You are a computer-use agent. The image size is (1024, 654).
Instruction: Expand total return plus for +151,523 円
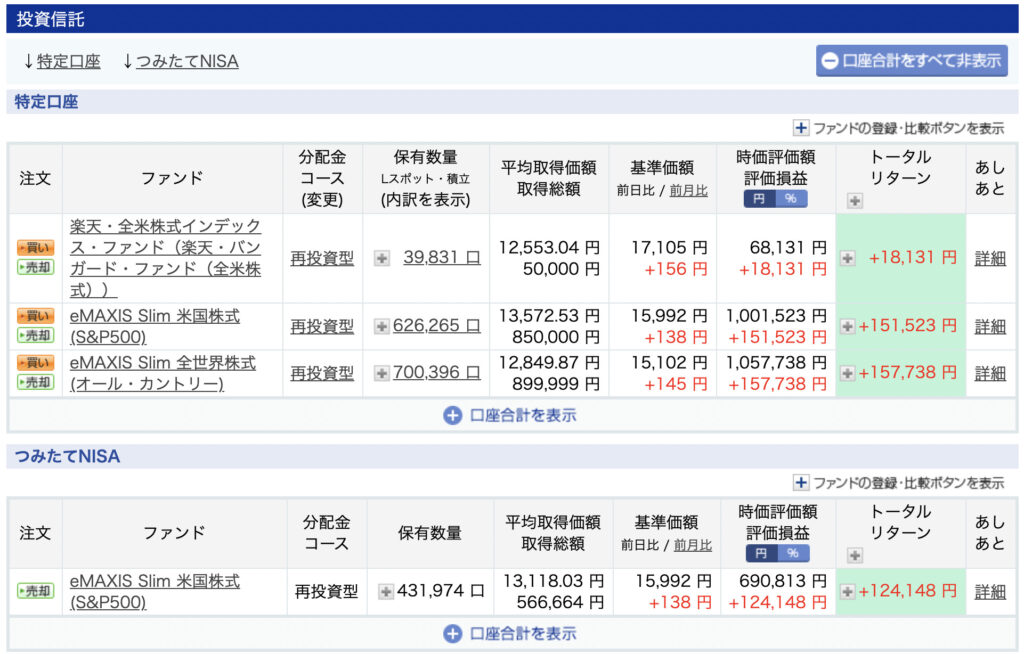(848, 326)
